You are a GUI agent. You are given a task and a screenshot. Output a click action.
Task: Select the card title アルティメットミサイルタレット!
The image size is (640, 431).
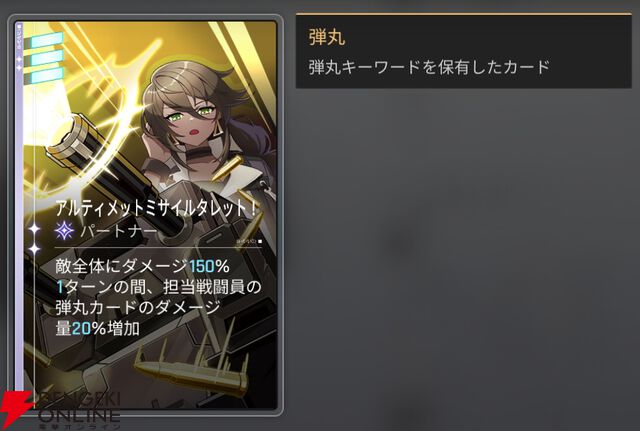156,208
